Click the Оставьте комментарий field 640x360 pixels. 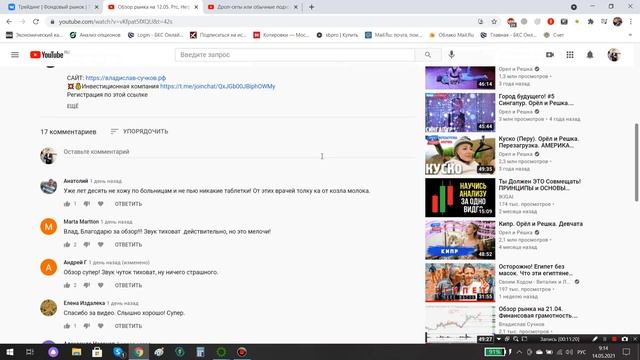point(239,152)
